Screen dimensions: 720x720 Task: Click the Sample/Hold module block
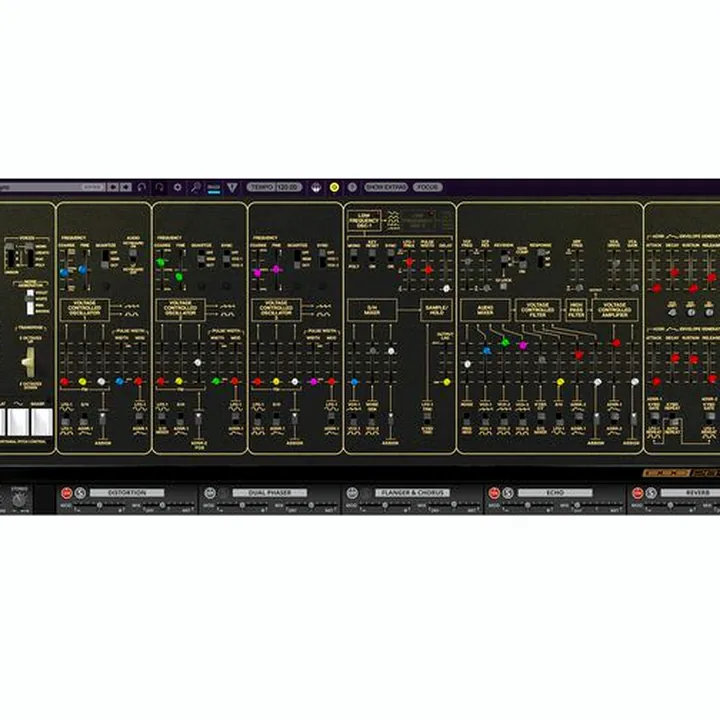tap(436, 310)
